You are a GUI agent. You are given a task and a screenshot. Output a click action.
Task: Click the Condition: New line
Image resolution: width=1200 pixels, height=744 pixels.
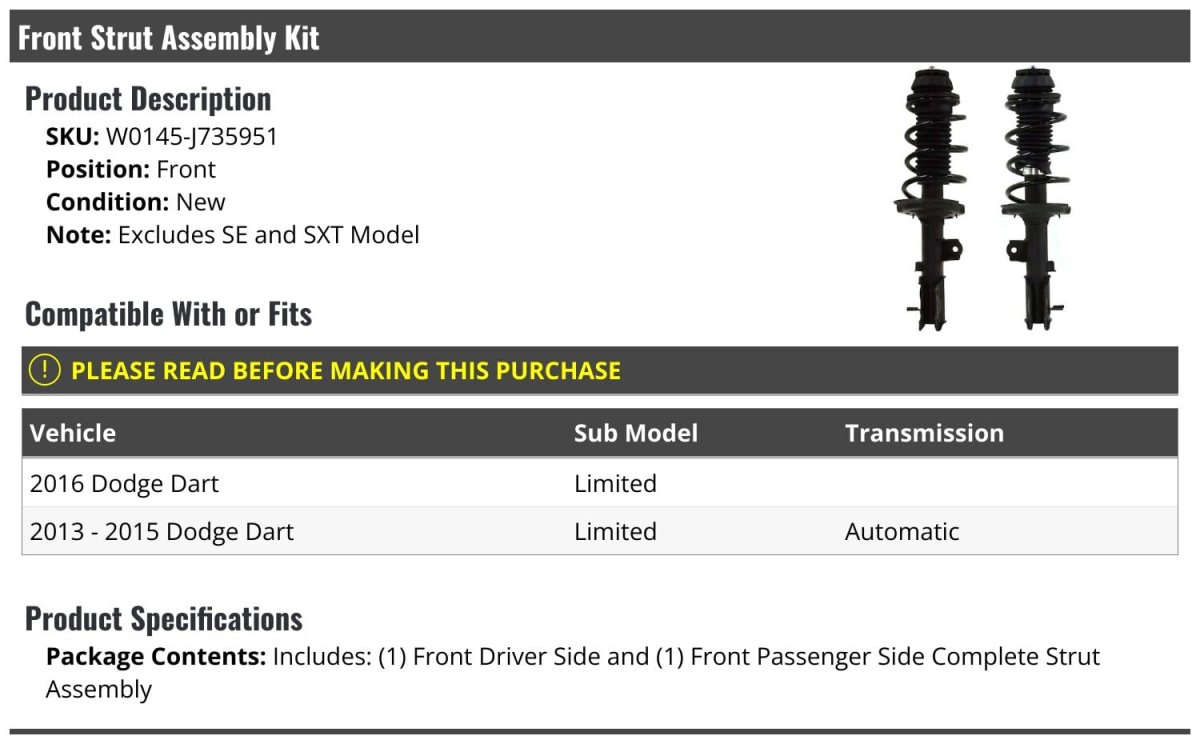coord(136,202)
